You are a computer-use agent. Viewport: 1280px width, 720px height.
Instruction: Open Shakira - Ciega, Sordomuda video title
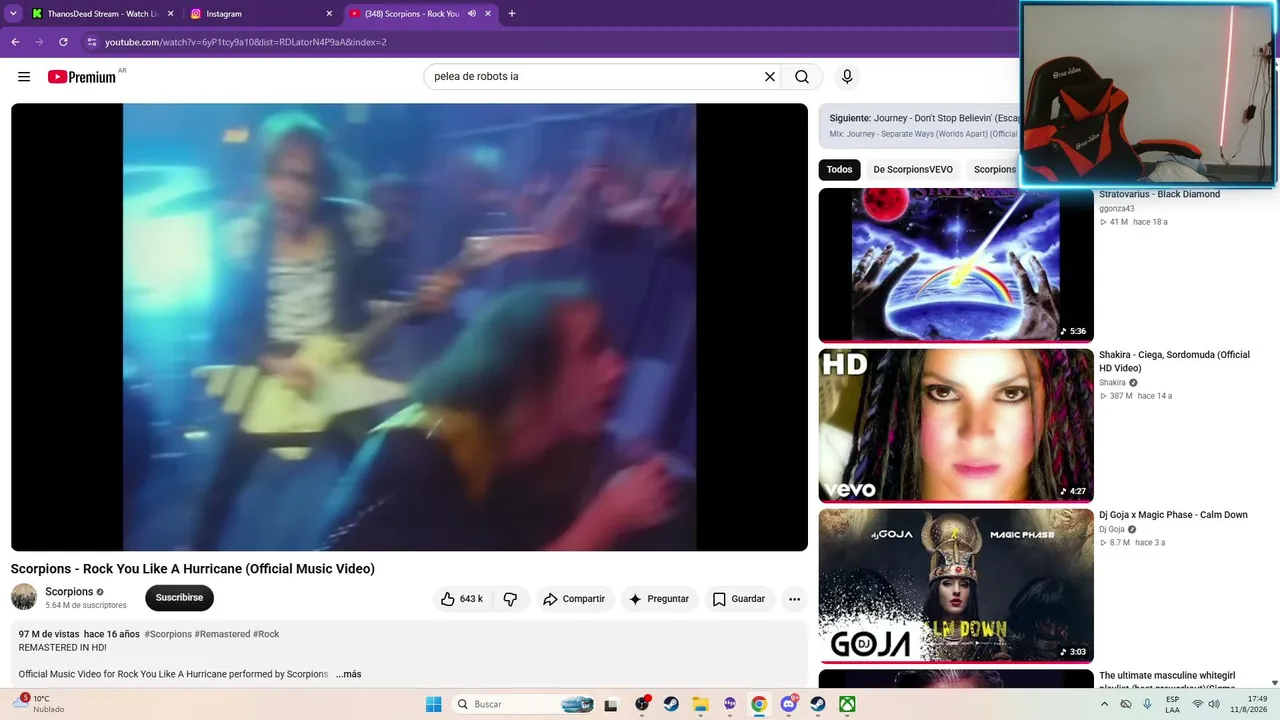(x=1174, y=361)
